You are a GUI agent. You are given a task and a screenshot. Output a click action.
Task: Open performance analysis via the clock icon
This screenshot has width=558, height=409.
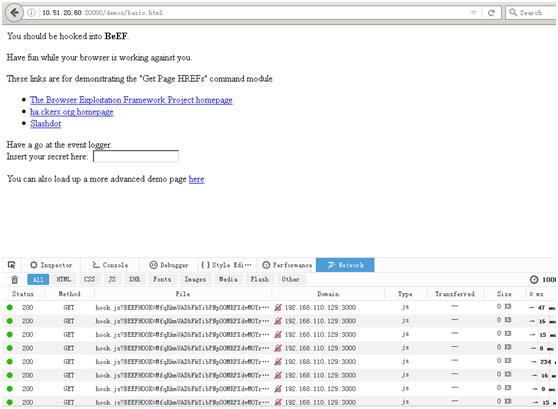click(534, 280)
